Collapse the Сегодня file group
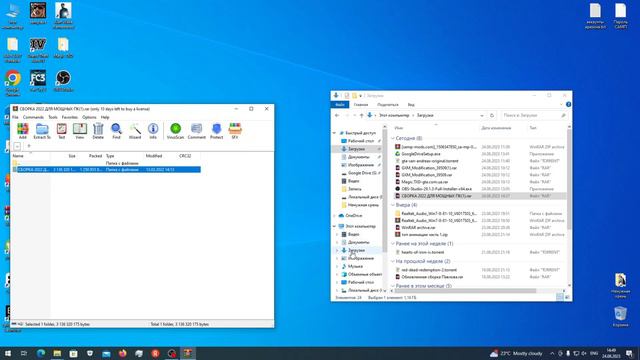 pos(393,138)
